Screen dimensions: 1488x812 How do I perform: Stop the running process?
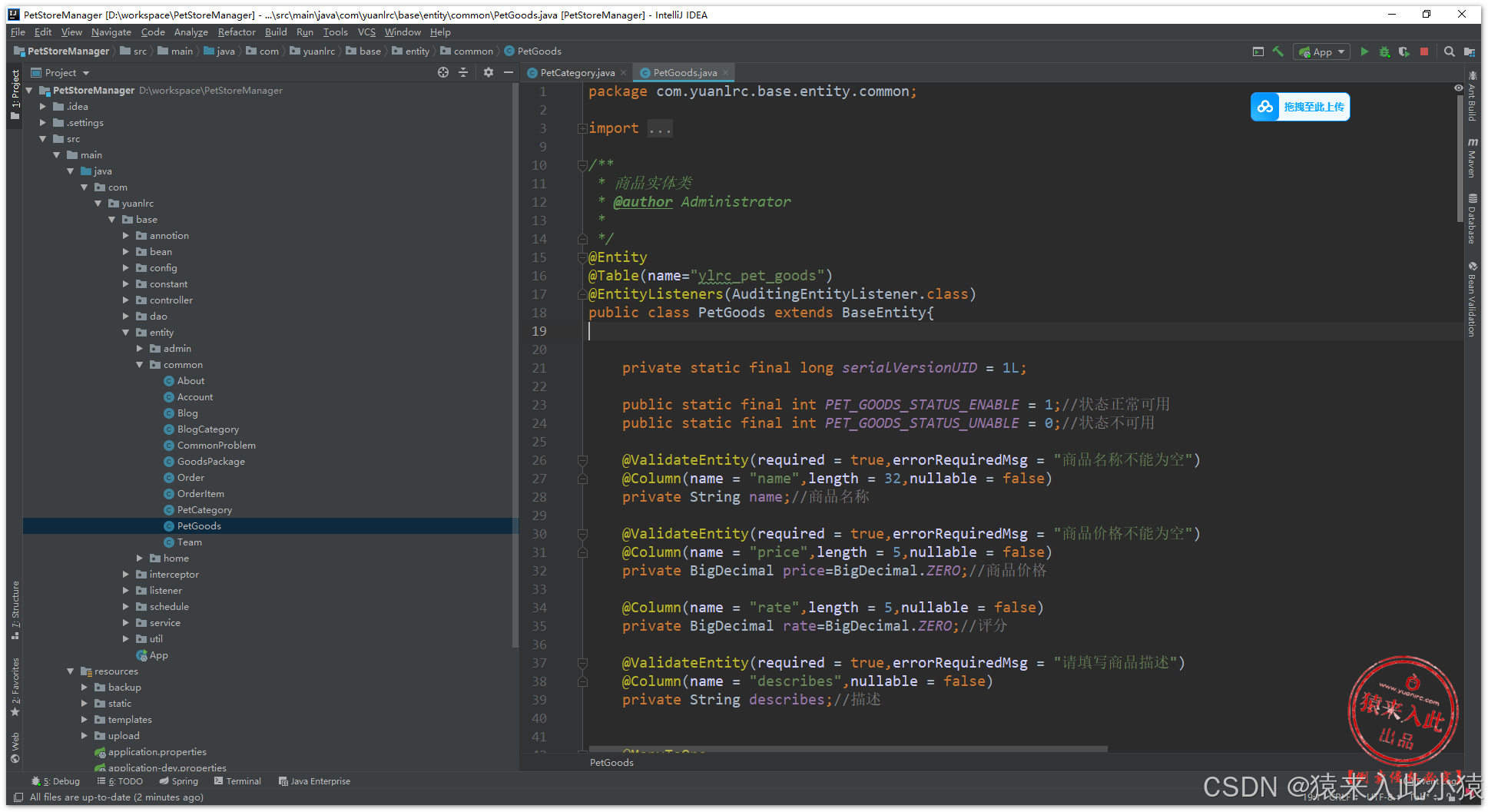(1424, 51)
